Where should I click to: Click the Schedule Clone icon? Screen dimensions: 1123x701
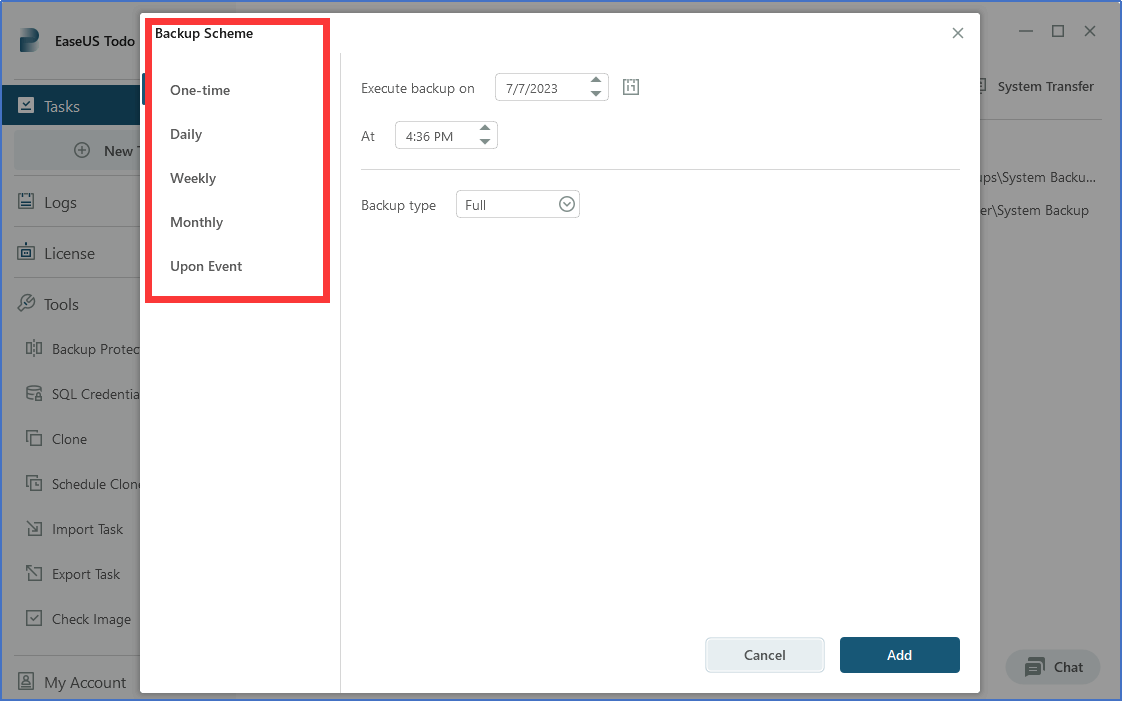(34, 483)
